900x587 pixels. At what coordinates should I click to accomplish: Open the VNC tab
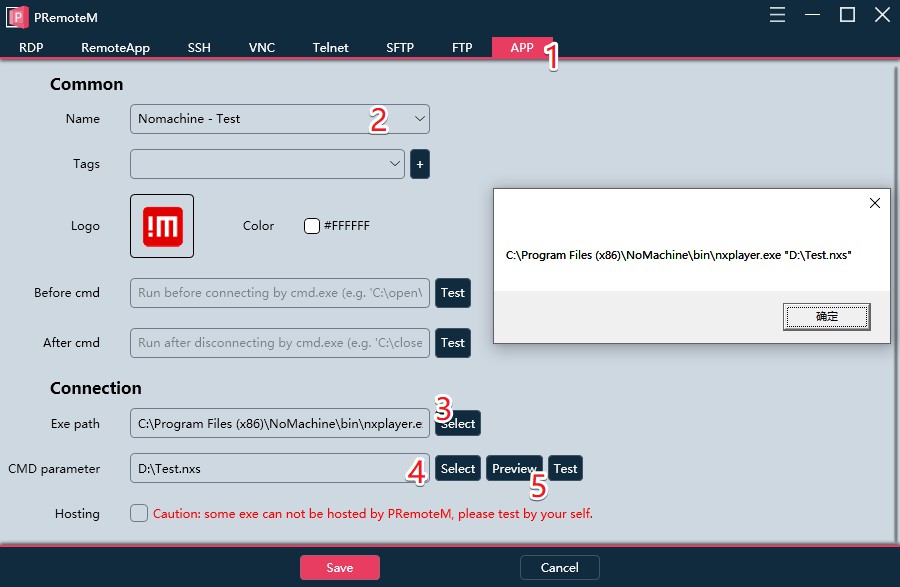[x=262, y=48]
